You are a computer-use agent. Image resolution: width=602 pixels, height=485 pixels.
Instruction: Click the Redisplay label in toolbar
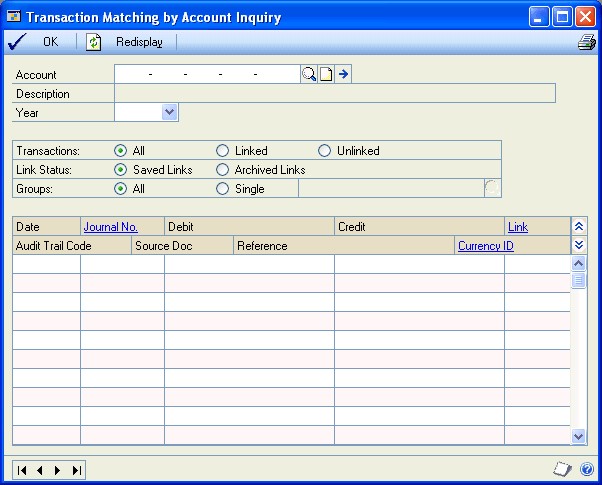[x=139, y=41]
